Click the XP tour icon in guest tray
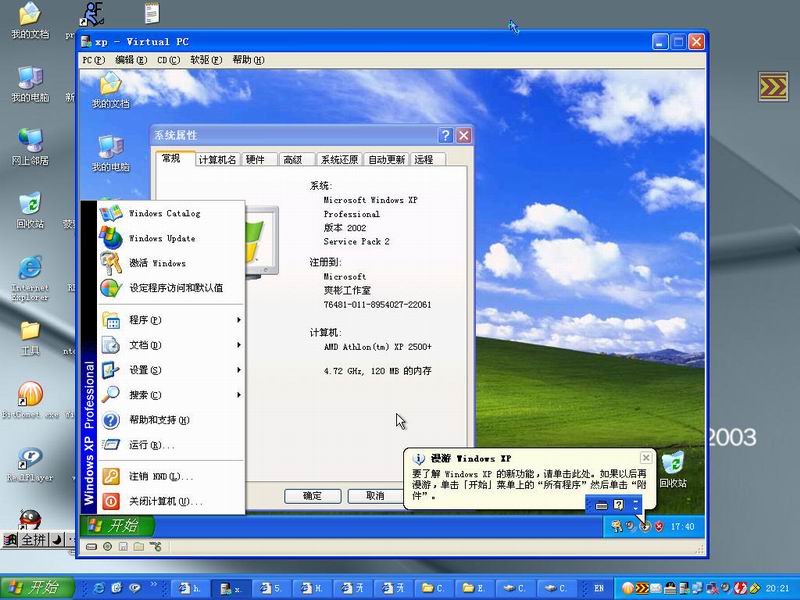This screenshot has height=600, width=800. (x=645, y=526)
